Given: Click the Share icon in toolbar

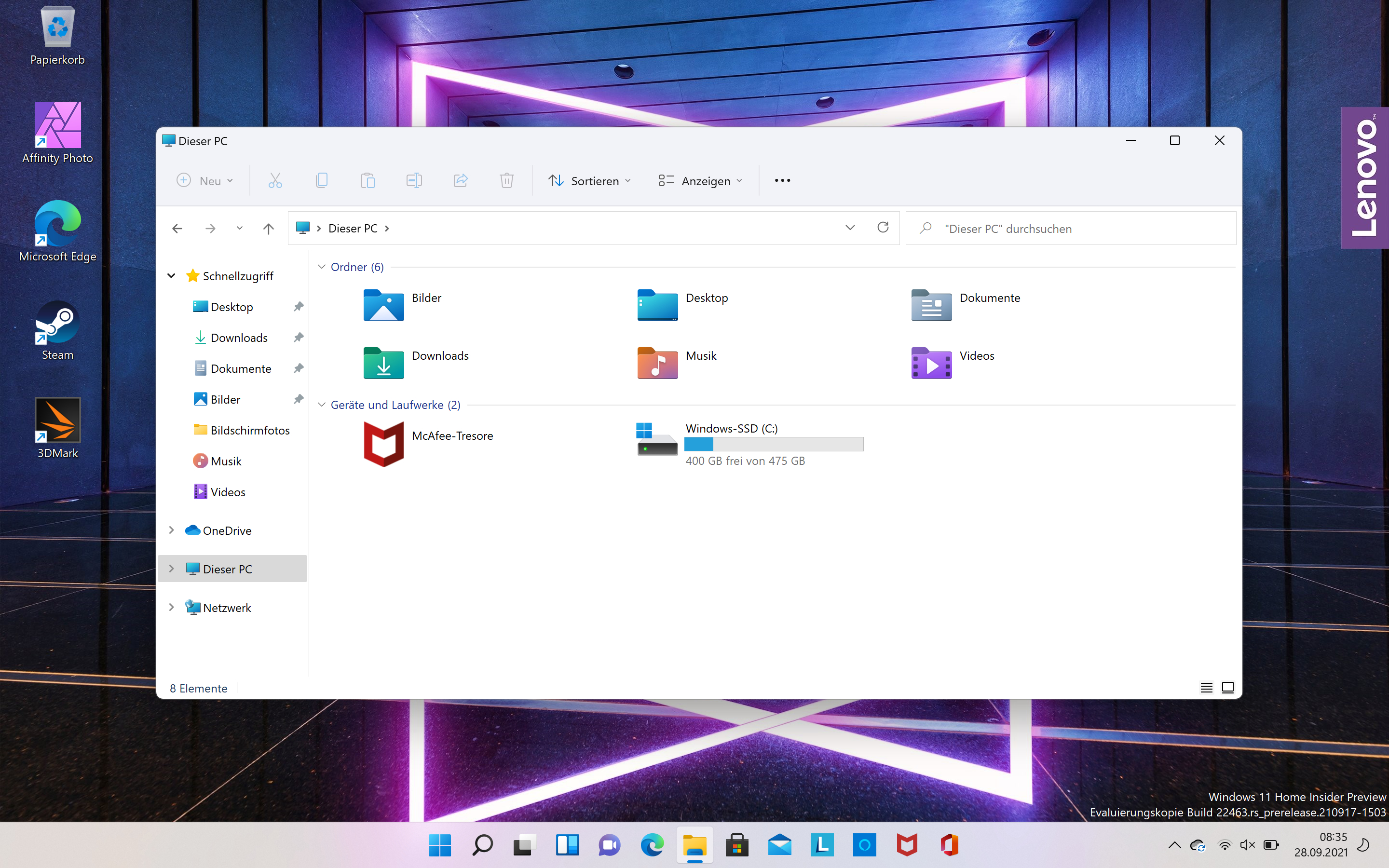Looking at the screenshot, I should [x=460, y=181].
